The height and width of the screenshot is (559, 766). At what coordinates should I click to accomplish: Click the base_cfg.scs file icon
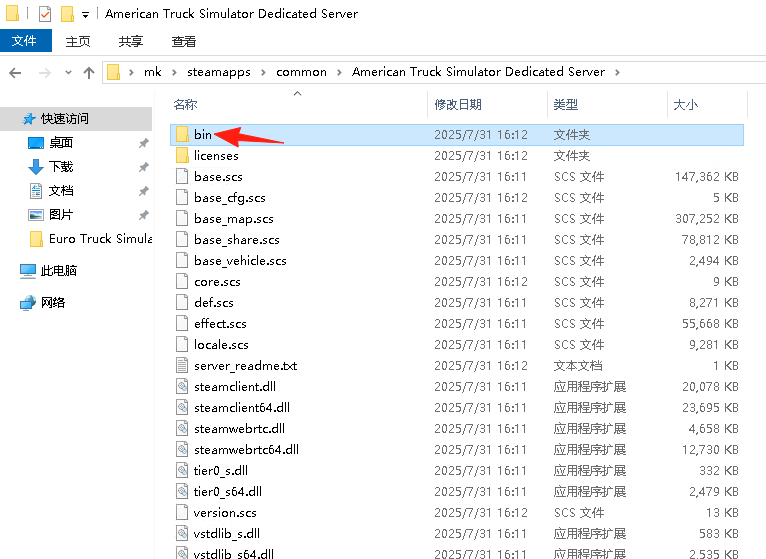[x=182, y=197]
